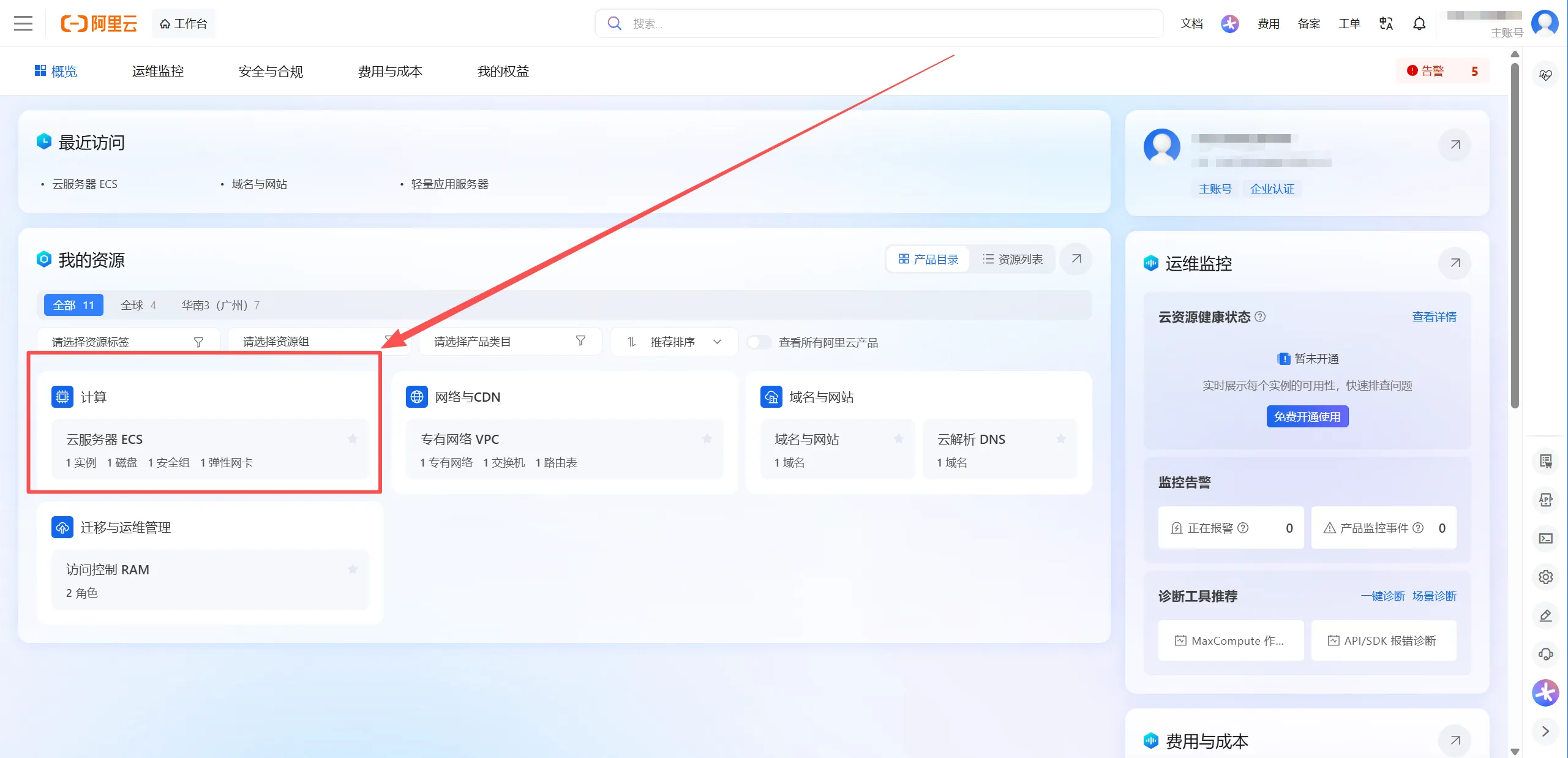The height and width of the screenshot is (758, 1568).
Task: Star the 云服务器 ECS card
Action: [x=353, y=439]
